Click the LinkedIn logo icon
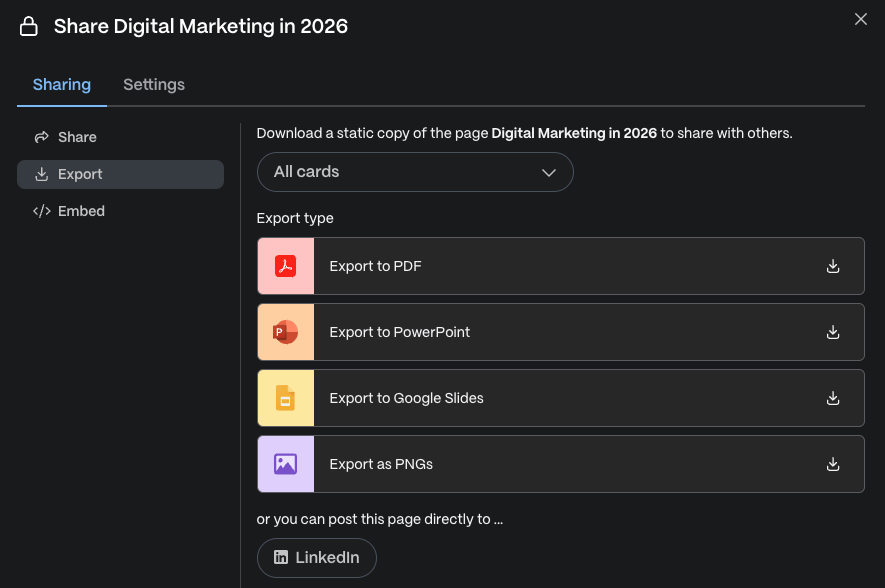This screenshot has width=885, height=588. [x=281, y=558]
